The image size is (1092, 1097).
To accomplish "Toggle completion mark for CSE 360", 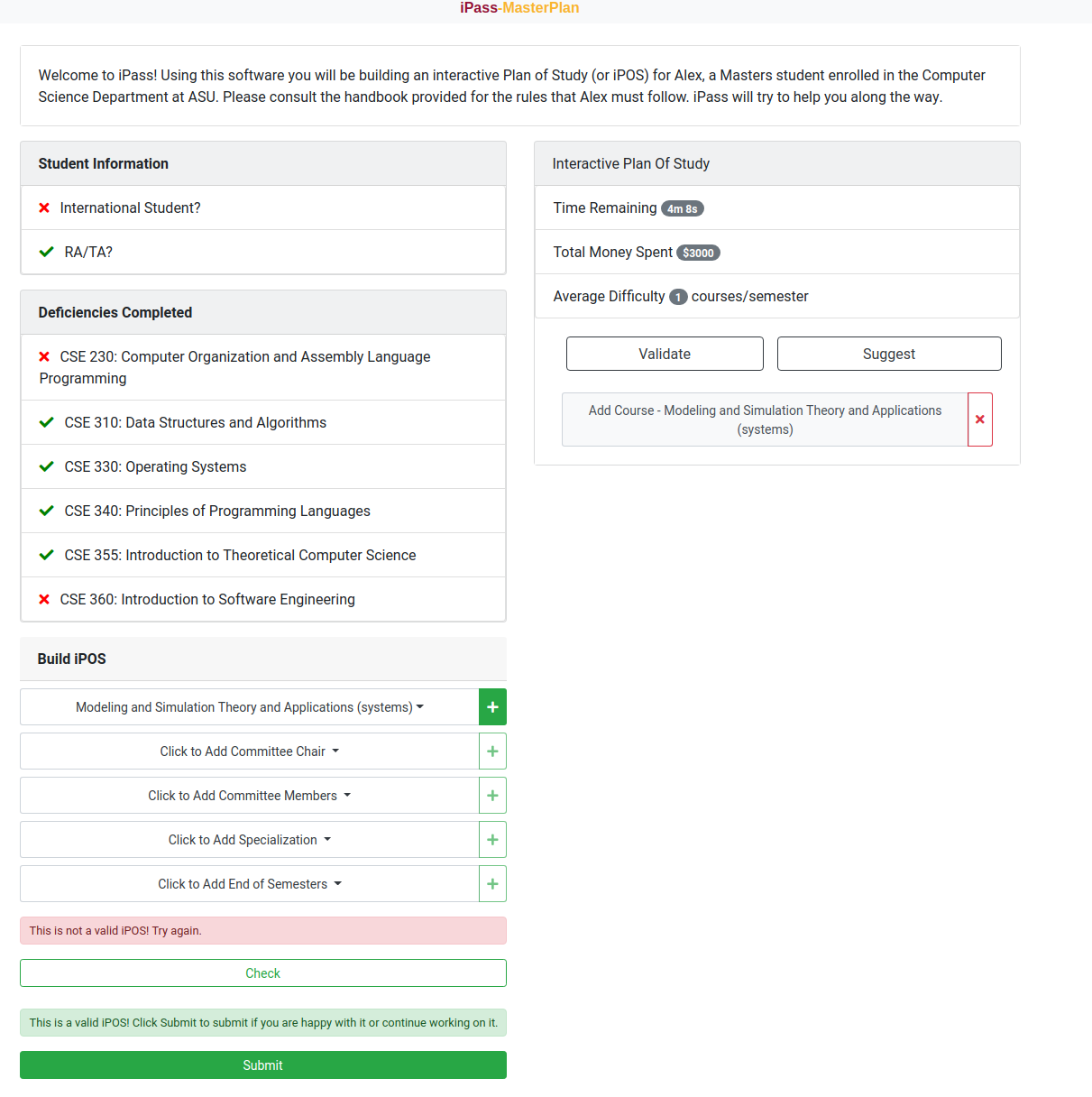I will click(x=43, y=599).
